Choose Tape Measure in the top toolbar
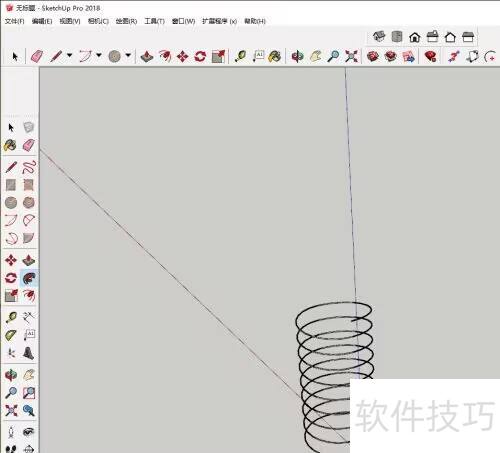Viewport: 500px width, 453px height. coord(240,56)
